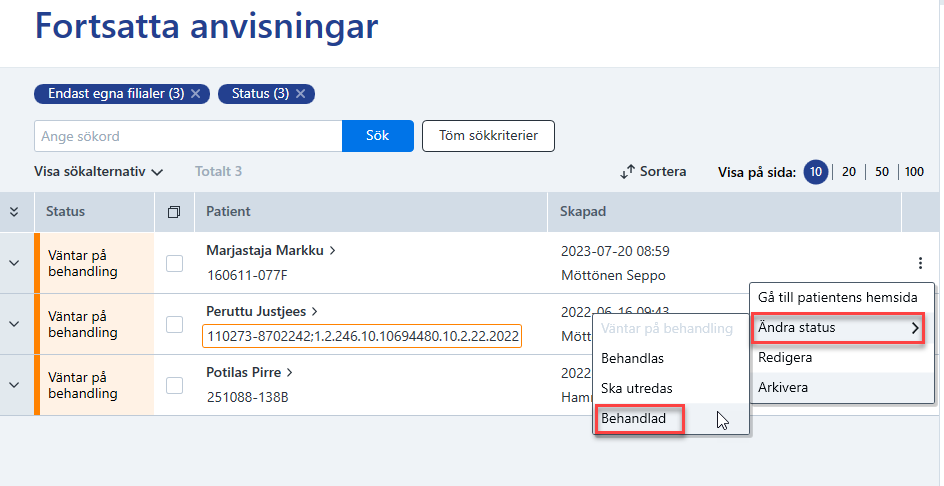Click the Endast egna filialer (3) chip
Viewport: 944px width, 486px height.
(x=122, y=94)
